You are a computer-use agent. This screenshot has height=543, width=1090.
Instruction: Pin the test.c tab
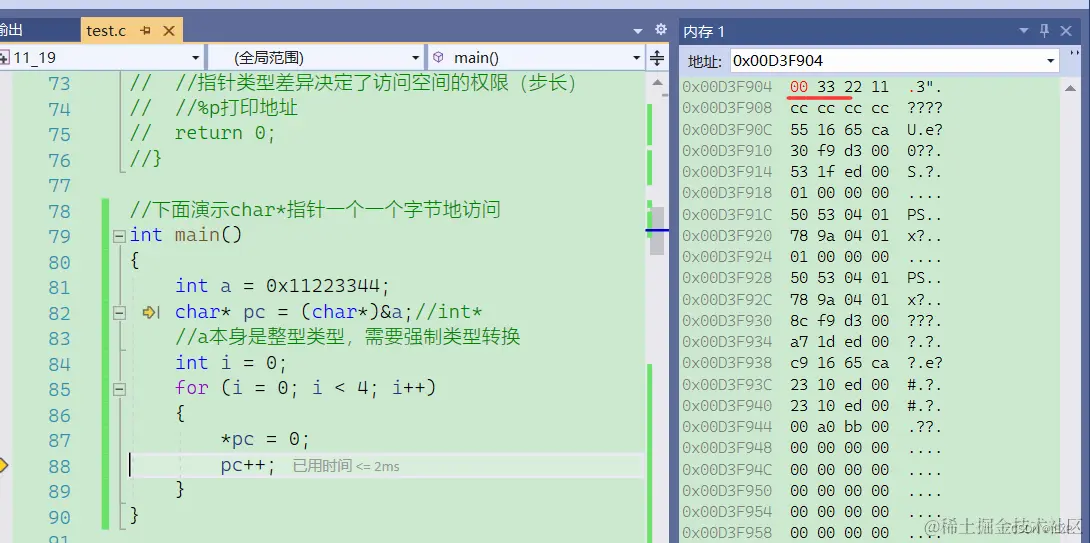(145, 31)
